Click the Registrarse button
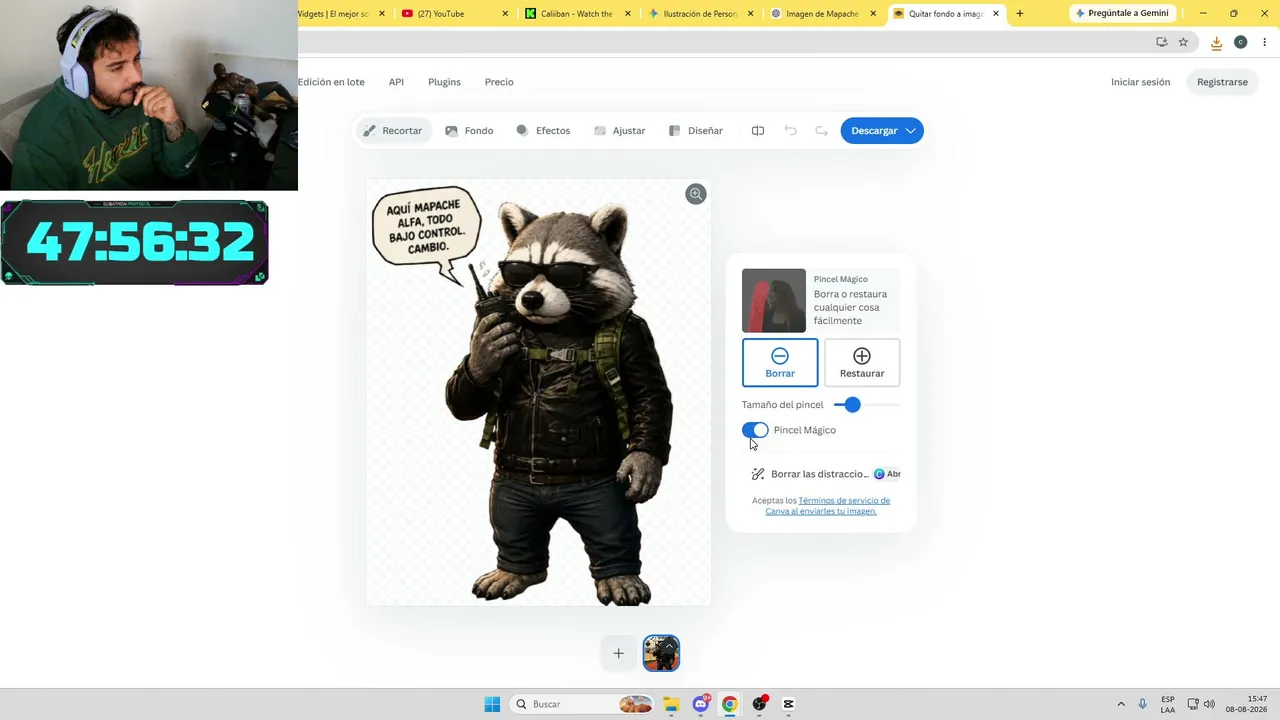The width and height of the screenshot is (1280, 720). (x=1222, y=82)
